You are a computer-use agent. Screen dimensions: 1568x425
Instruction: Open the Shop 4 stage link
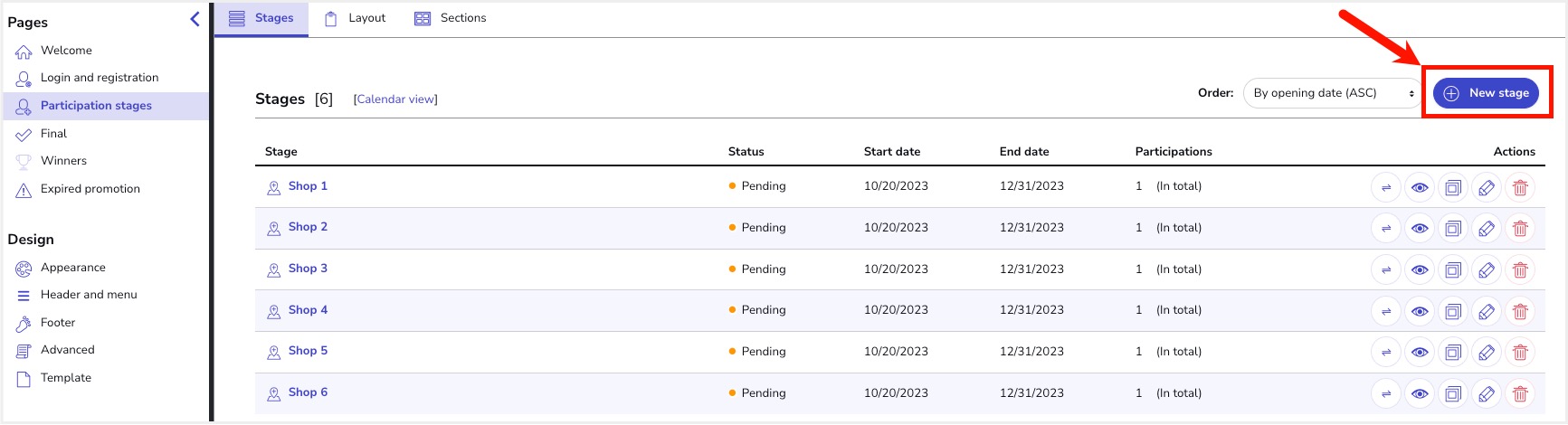click(x=308, y=310)
